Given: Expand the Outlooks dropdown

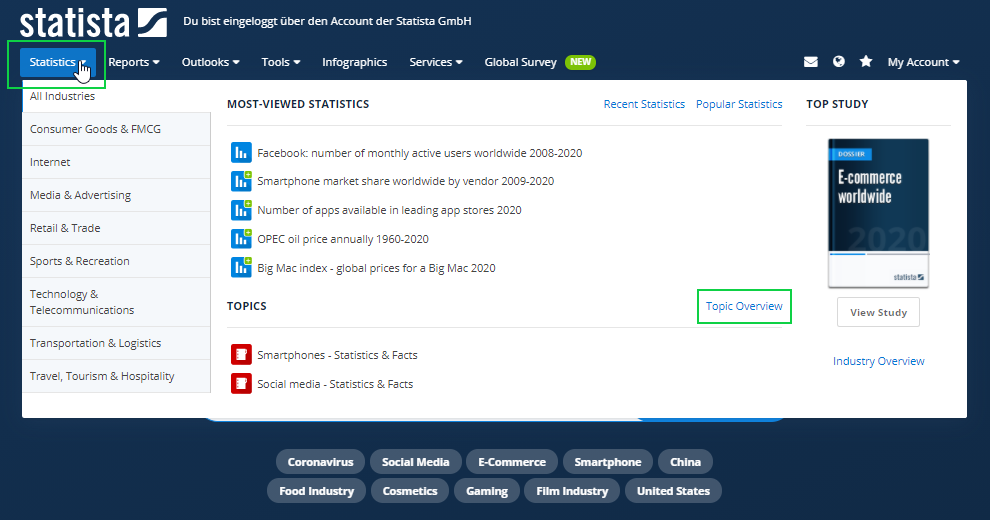Looking at the screenshot, I should [210, 62].
